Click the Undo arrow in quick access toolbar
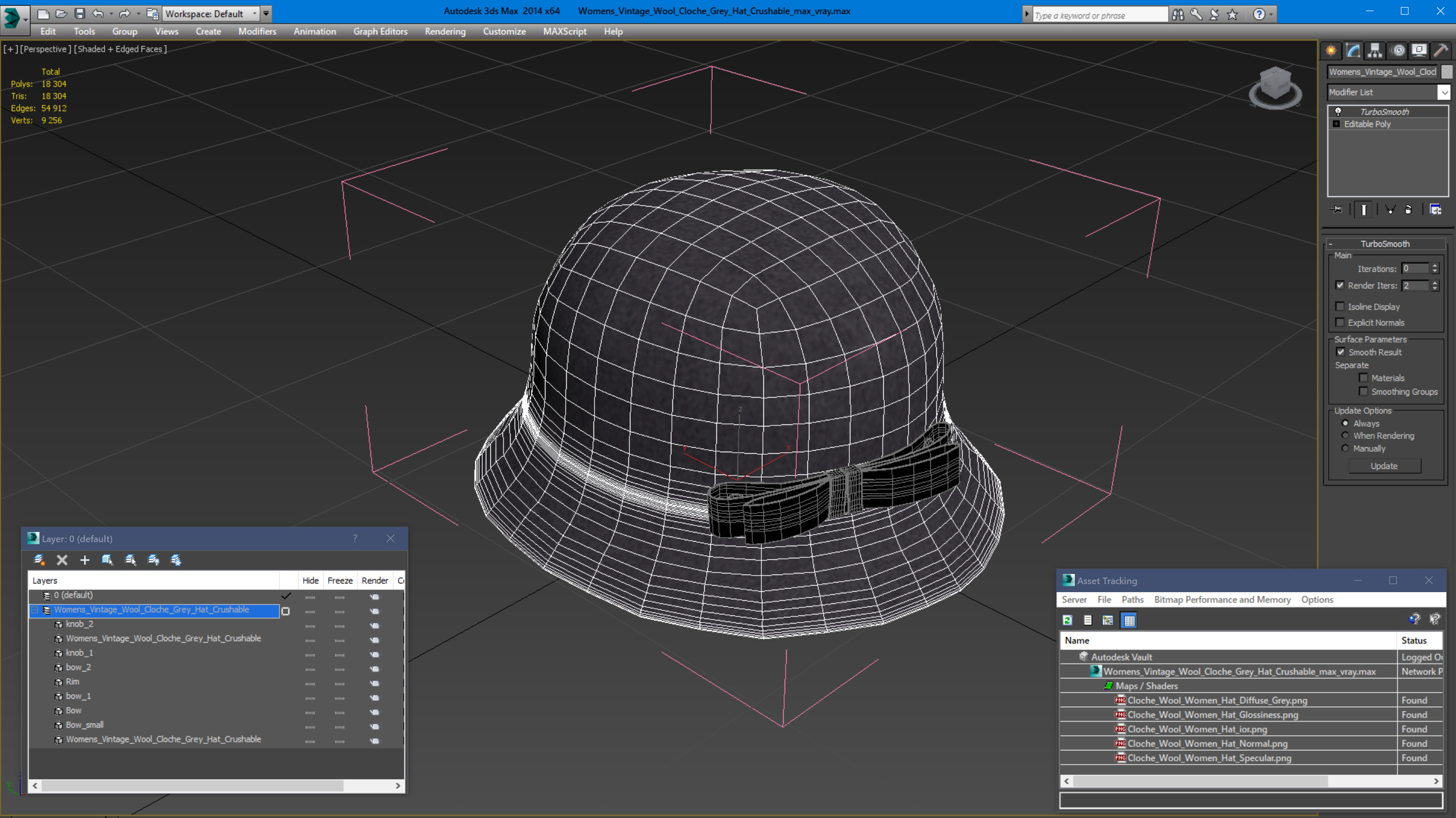 98,13
